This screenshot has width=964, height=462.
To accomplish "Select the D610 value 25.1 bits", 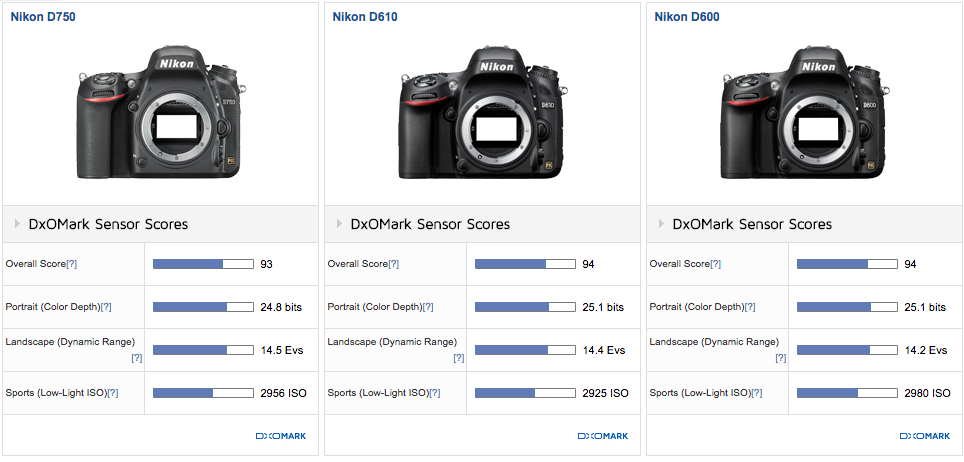I will [x=603, y=307].
